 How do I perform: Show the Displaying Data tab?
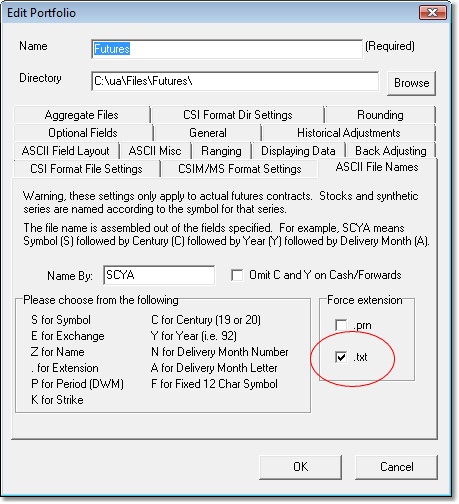coord(298,151)
